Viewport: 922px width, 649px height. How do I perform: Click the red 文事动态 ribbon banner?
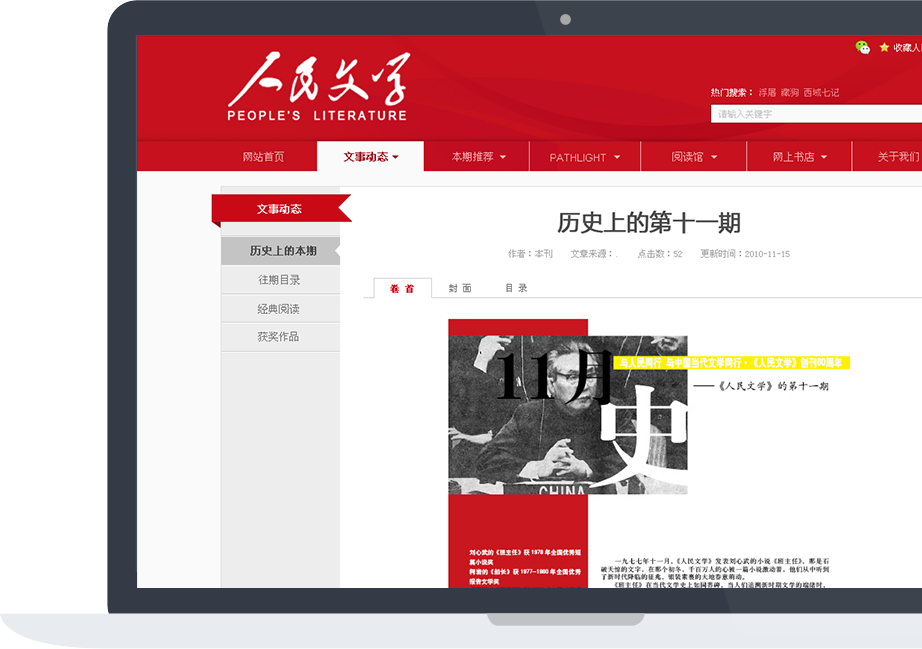click(280, 208)
